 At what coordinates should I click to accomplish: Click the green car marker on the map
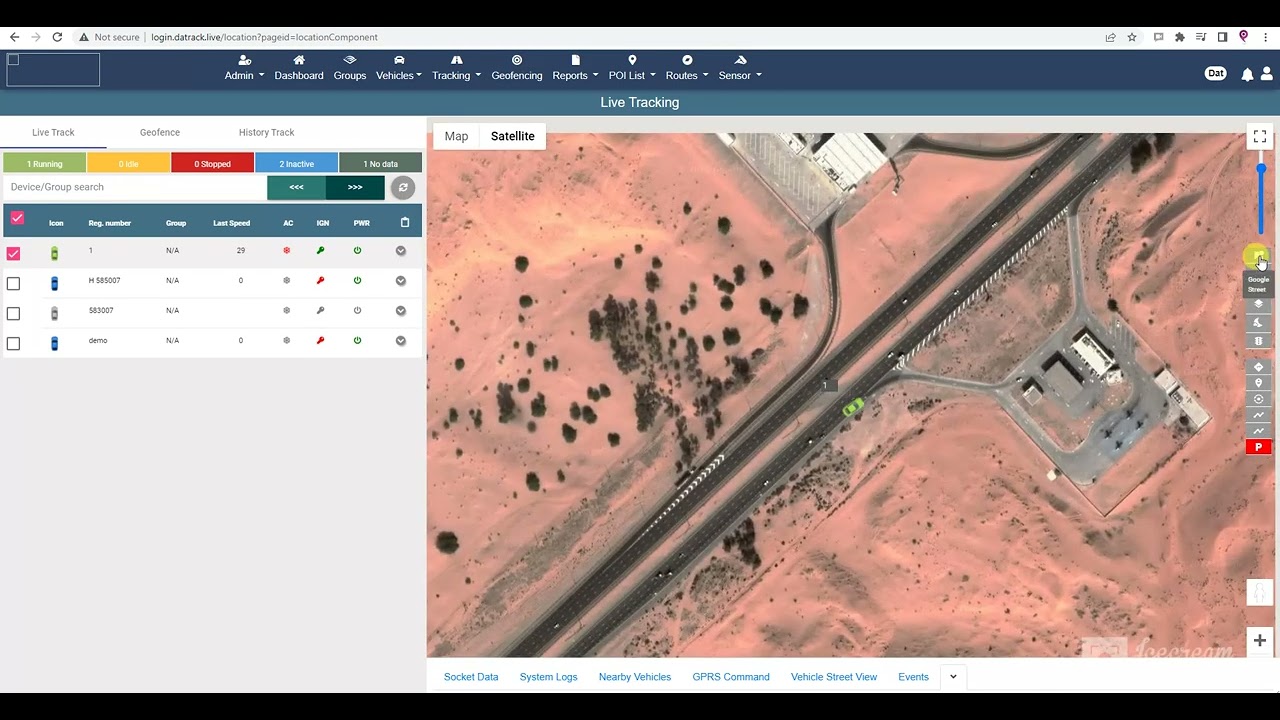point(853,406)
